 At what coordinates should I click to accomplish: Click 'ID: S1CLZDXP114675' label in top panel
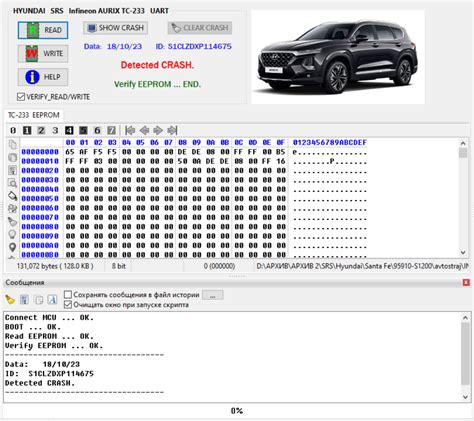pos(194,46)
